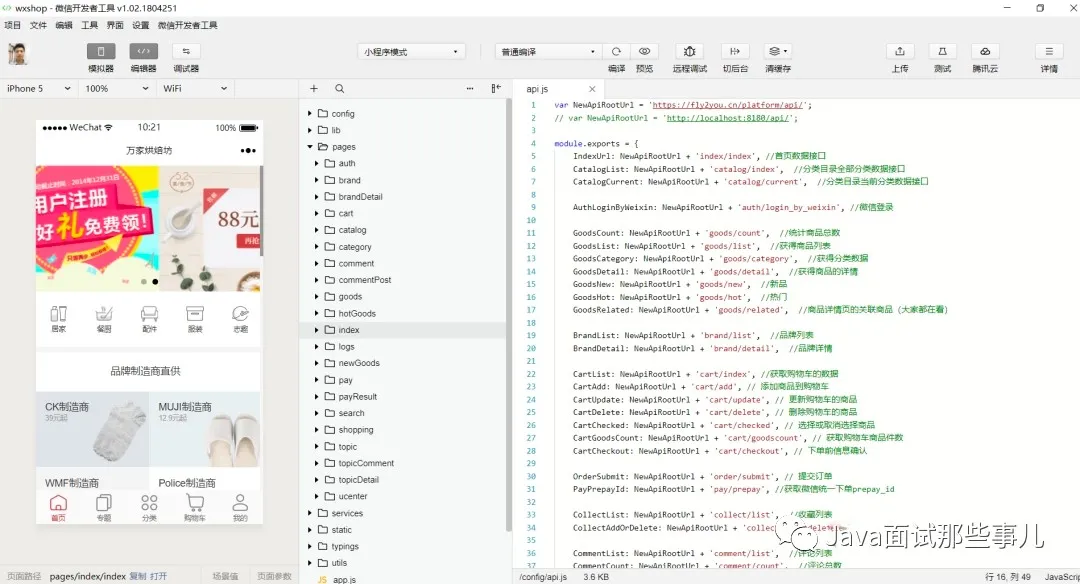Start 远程调试 remote debugging
The image size is (1080, 584).
pos(688,57)
